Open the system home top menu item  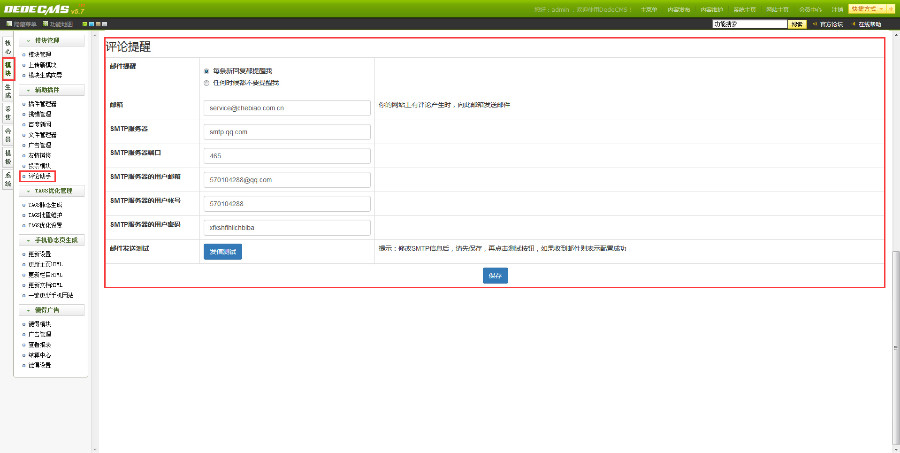[x=744, y=9]
